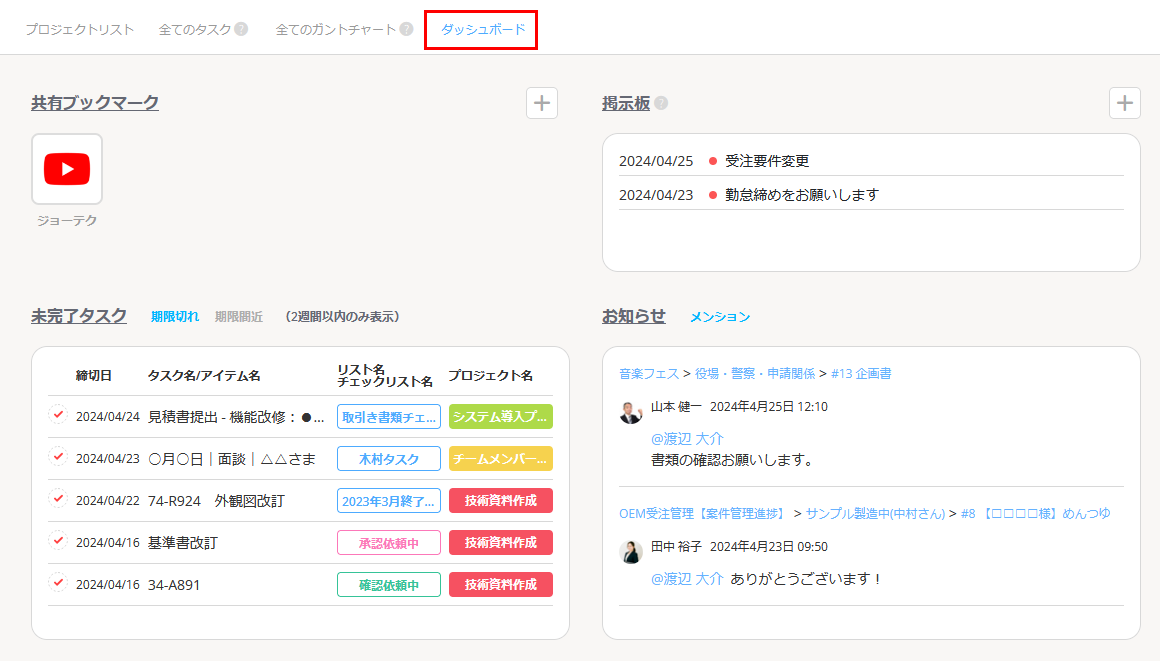The width and height of the screenshot is (1160, 661).
Task: Switch to the メンション tab in お知らせ
Action: click(718, 315)
